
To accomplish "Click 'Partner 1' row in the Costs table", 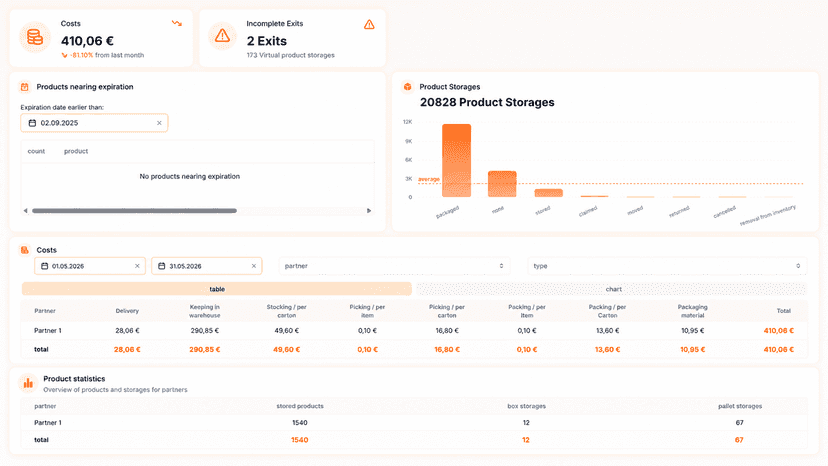I will [x=414, y=331].
